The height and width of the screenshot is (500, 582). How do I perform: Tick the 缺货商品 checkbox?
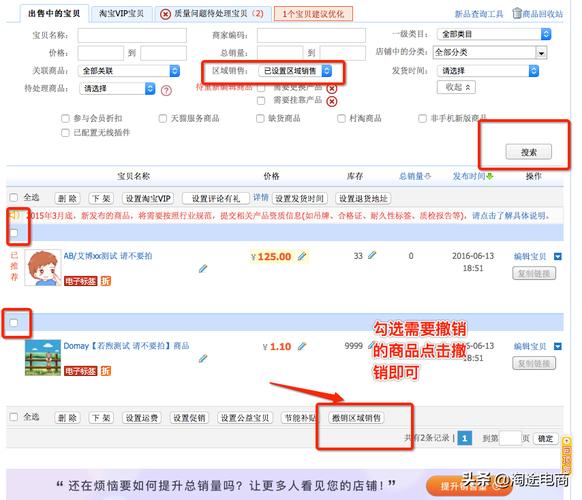pos(260,118)
